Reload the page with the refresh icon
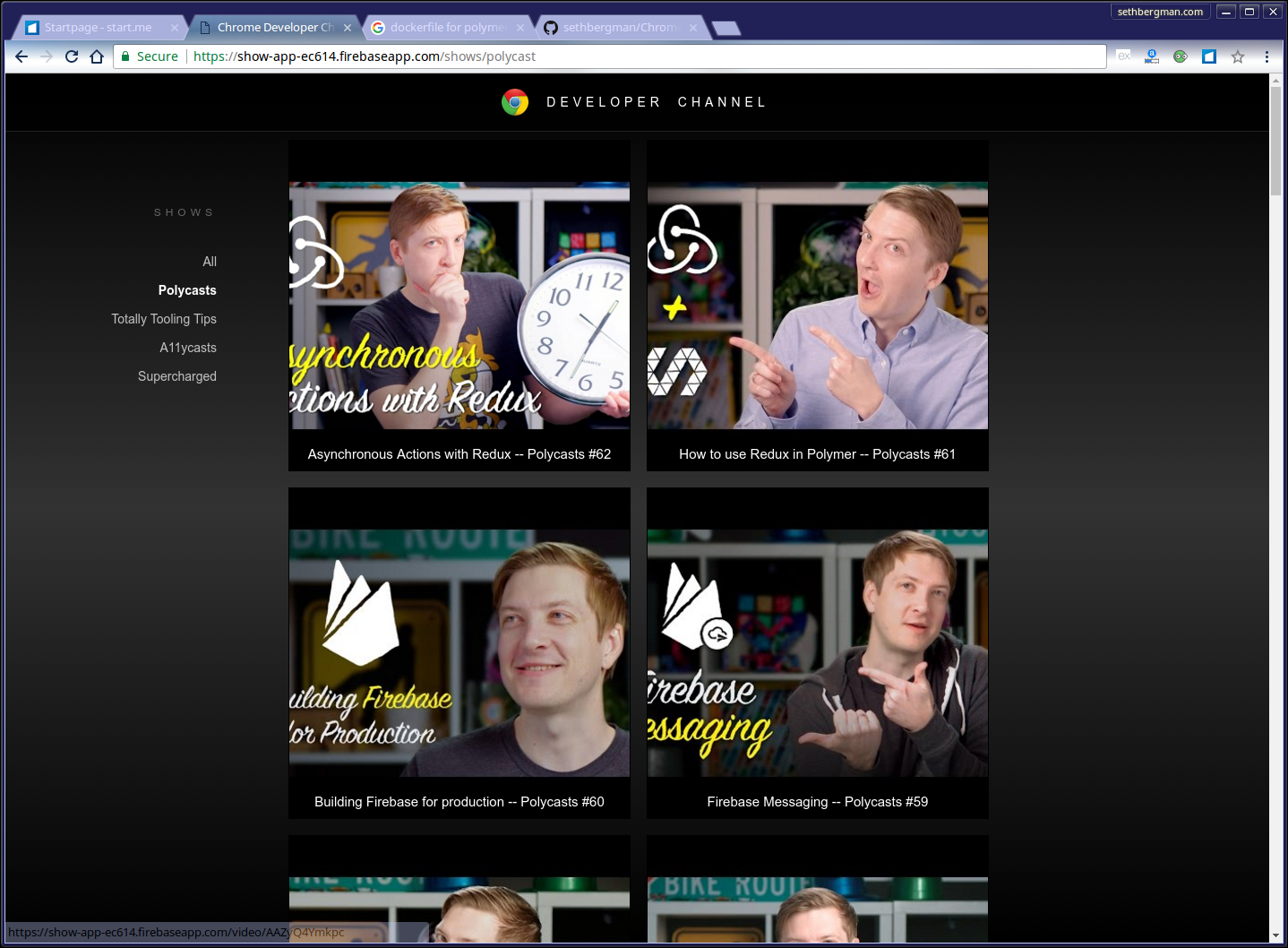 point(72,56)
